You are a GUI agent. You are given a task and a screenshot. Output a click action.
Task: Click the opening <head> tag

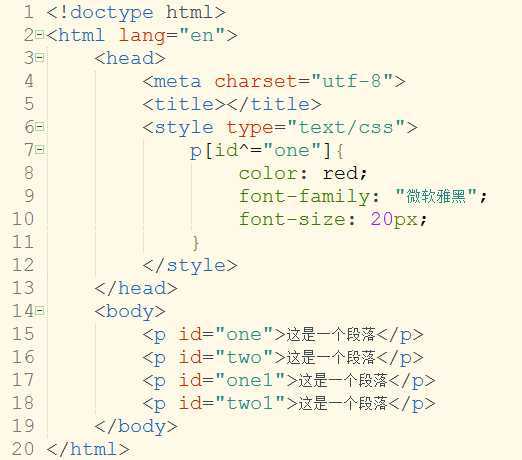[130, 58]
